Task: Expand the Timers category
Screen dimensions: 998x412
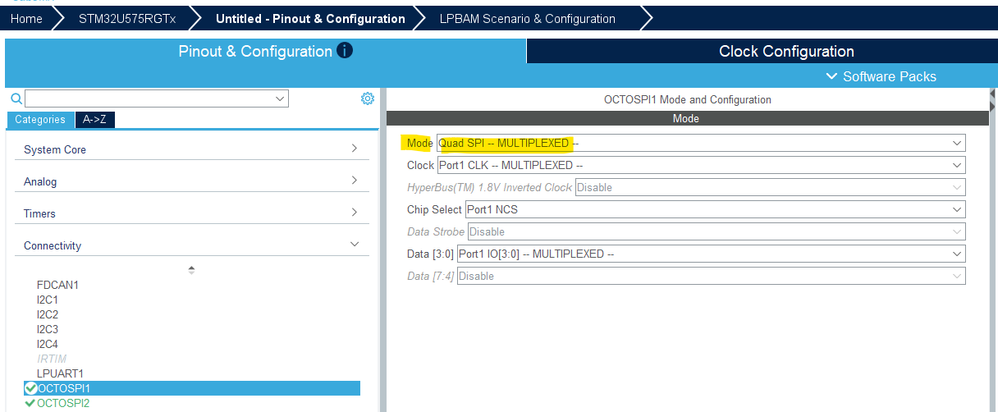Action: [x=192, y=213]
